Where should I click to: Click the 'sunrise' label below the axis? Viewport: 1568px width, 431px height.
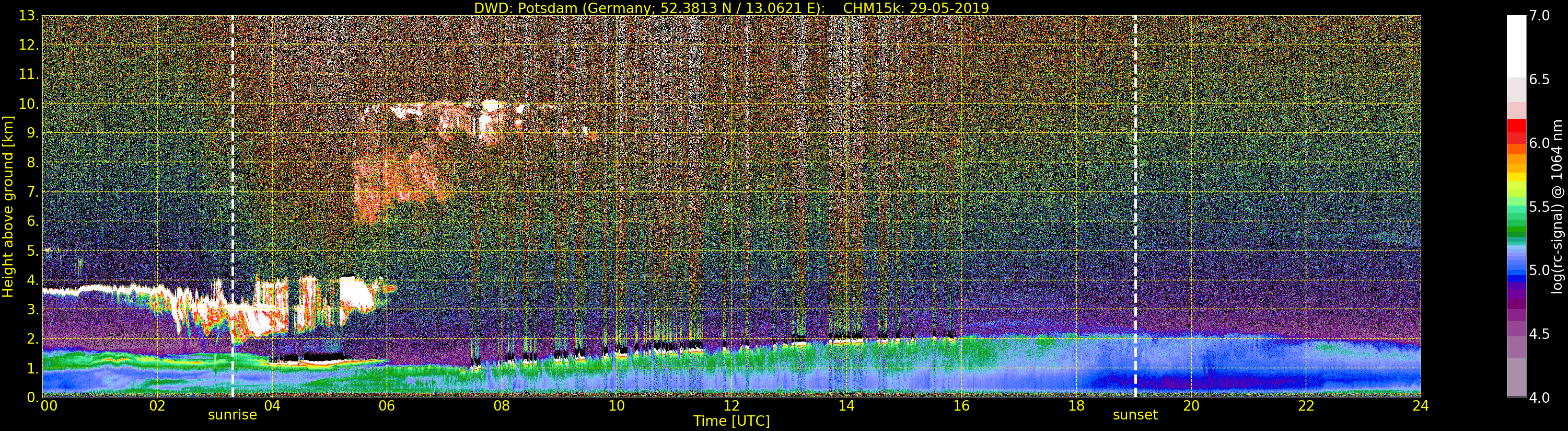click(x=233, y=415)
